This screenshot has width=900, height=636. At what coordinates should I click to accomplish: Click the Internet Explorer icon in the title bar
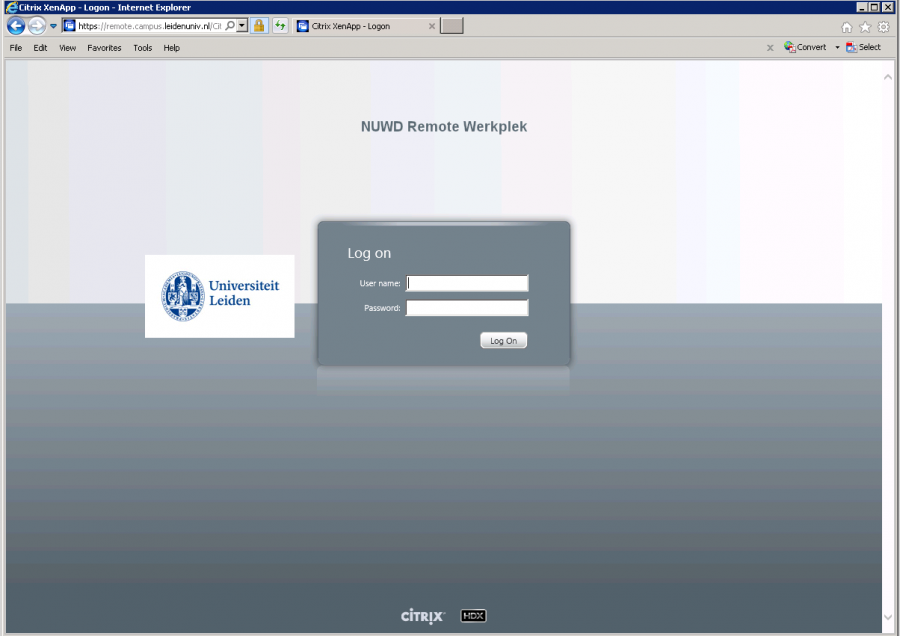coord(11,7)
